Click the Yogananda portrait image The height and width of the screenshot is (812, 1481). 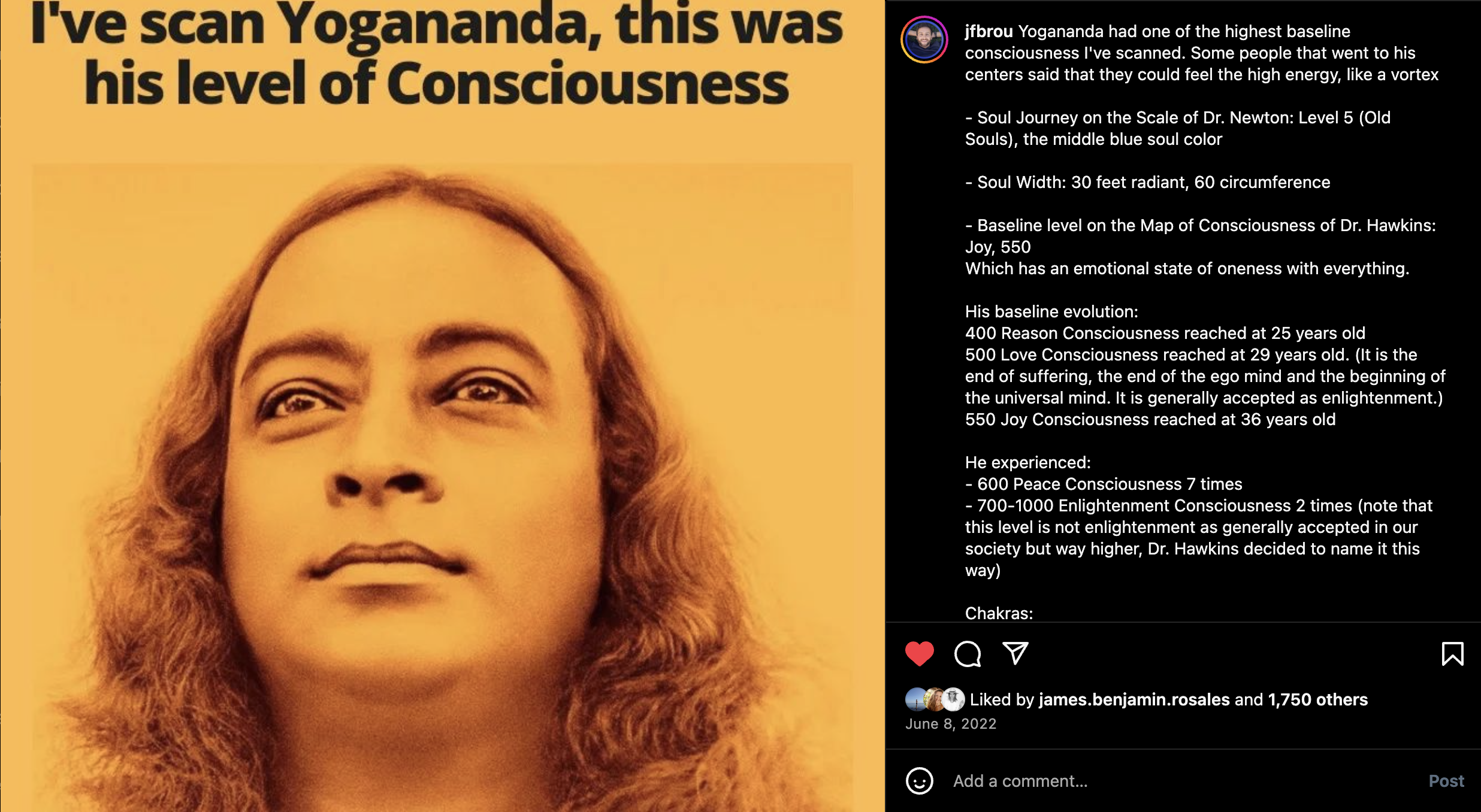442,488
